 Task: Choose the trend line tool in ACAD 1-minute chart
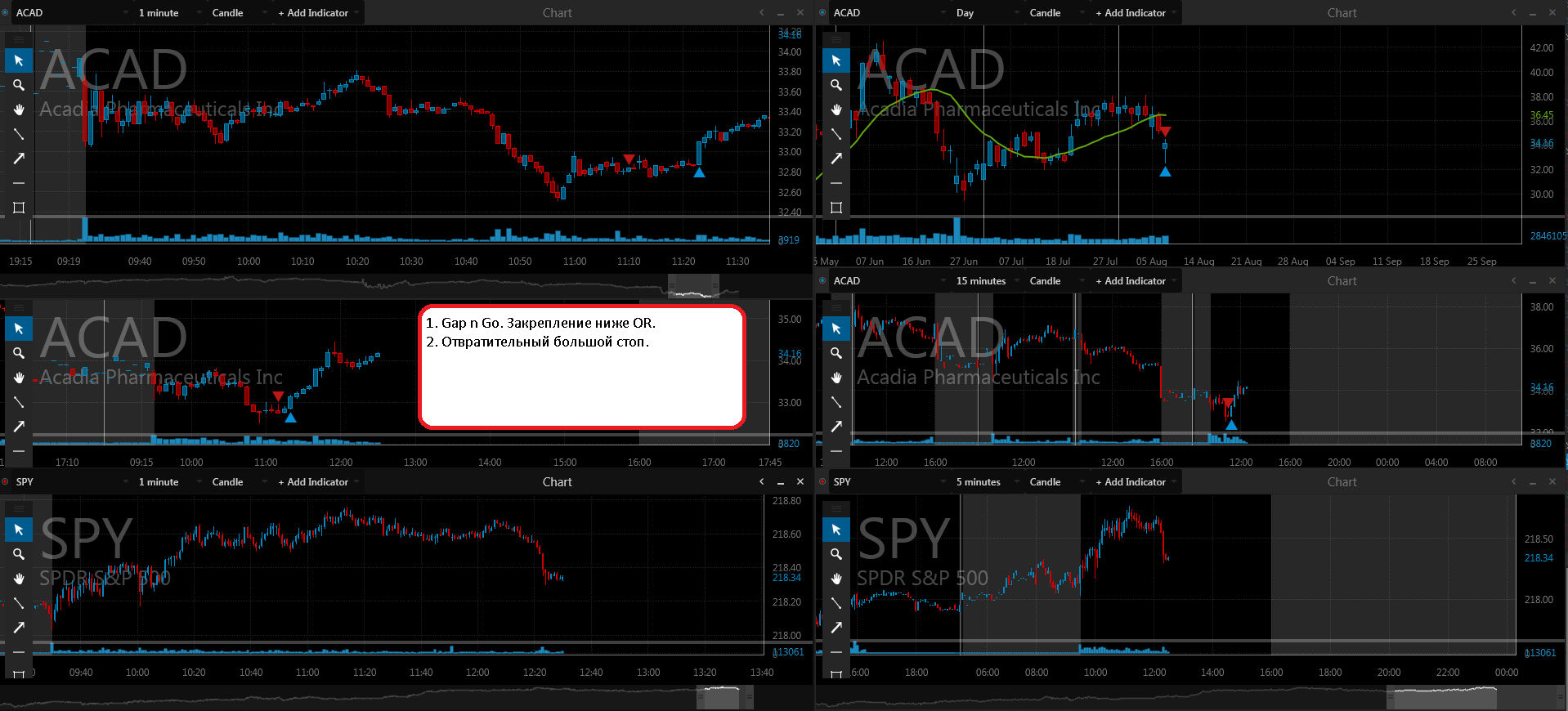[18, 134]
